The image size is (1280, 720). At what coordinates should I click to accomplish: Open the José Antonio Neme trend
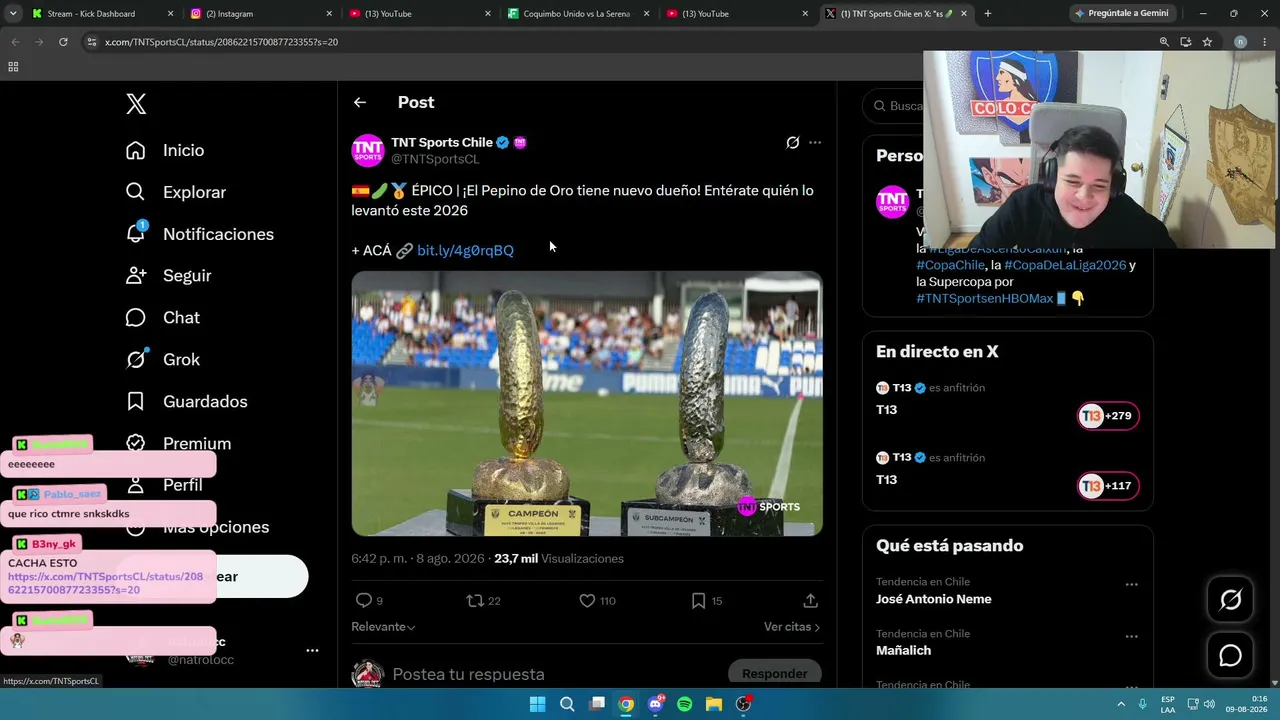934,599
